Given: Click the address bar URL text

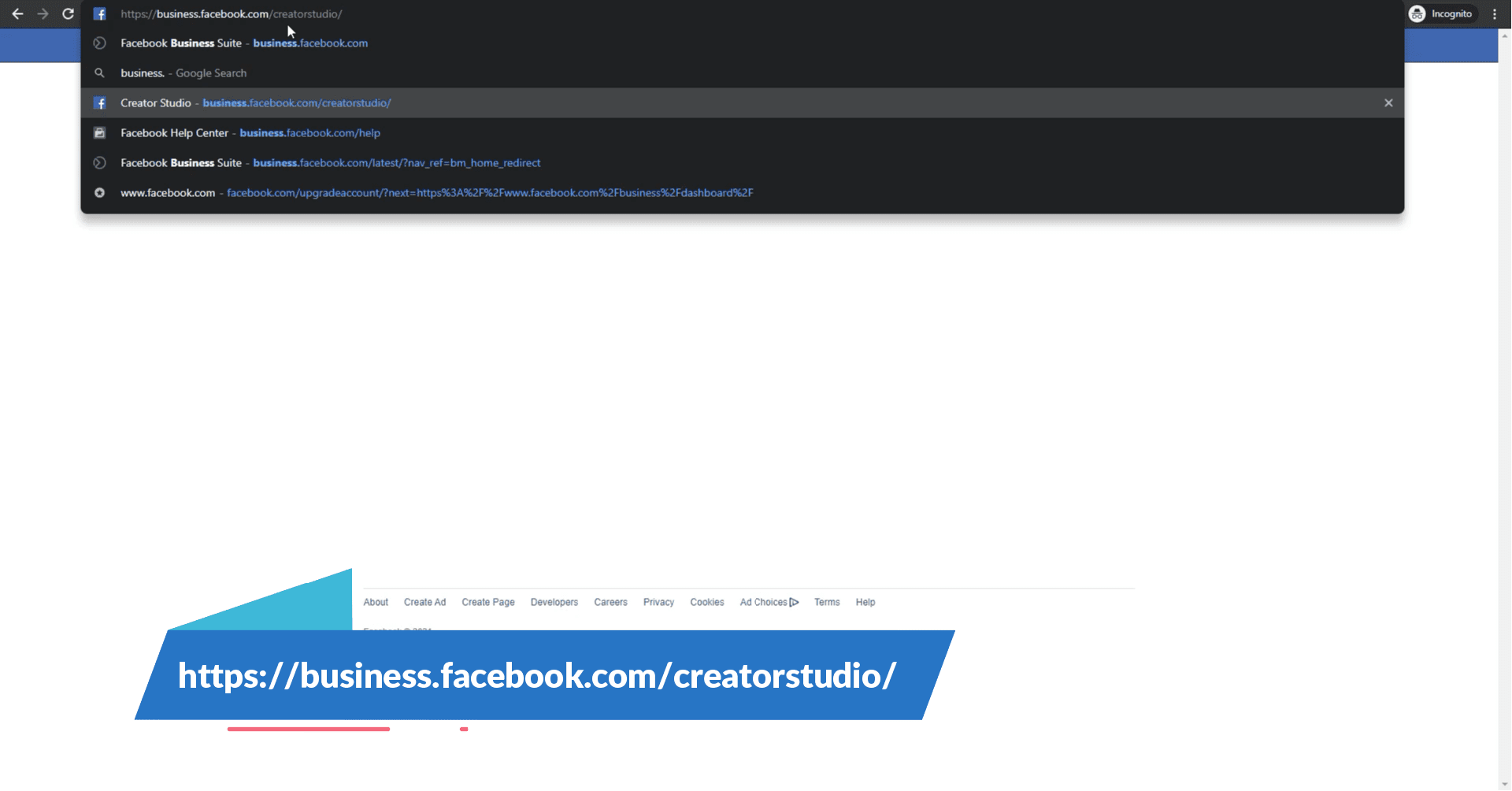Looking at the screenshot, I should pos(231,13).
